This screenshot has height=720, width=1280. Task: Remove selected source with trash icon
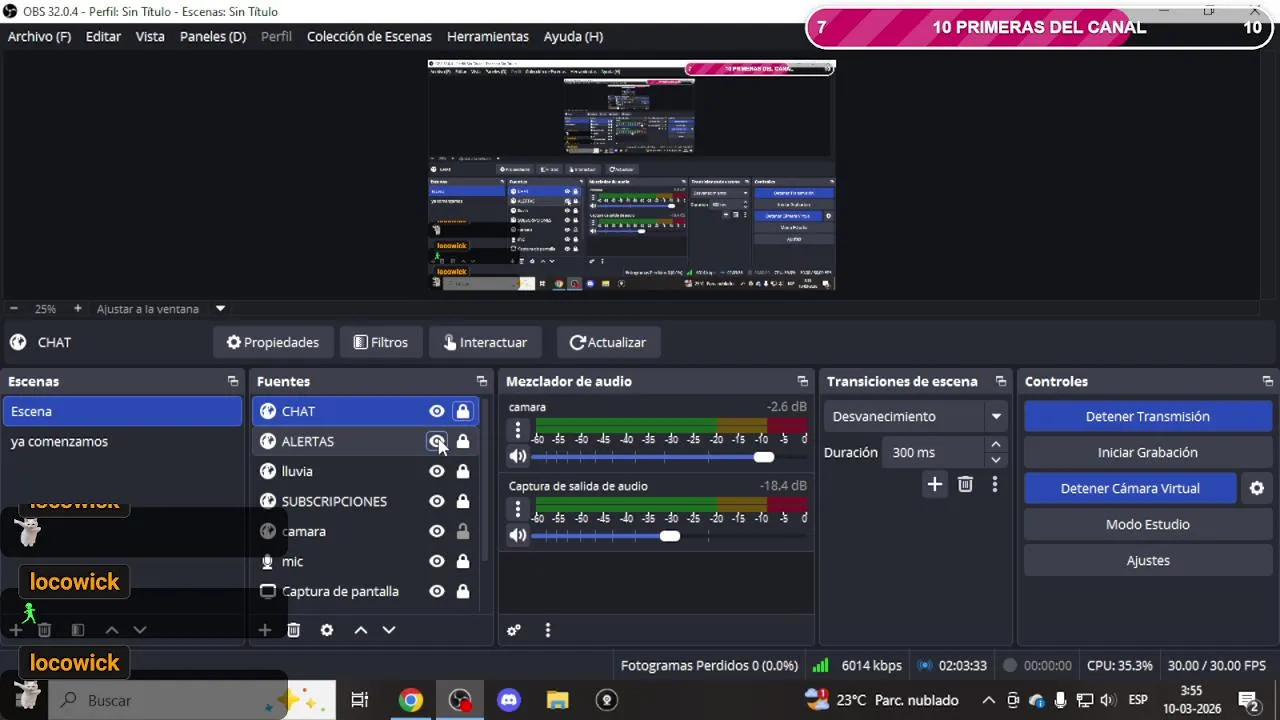point(293,630)
